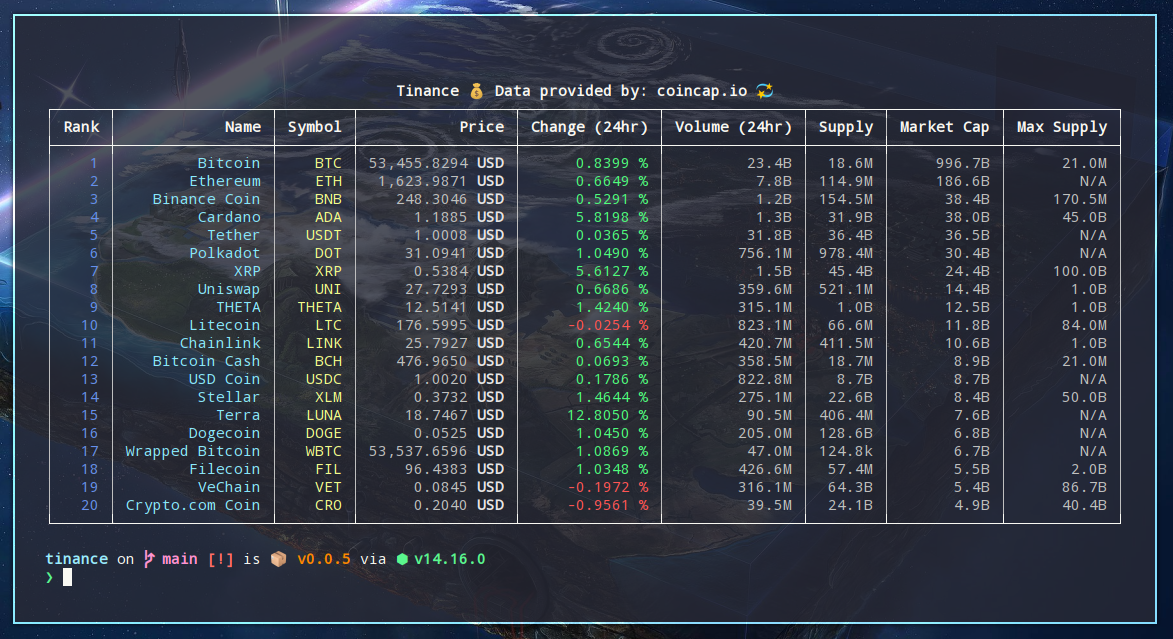Screen dimensions: 1173x639
Task: Click the WBTC symbol
Action: coord(324,451)
